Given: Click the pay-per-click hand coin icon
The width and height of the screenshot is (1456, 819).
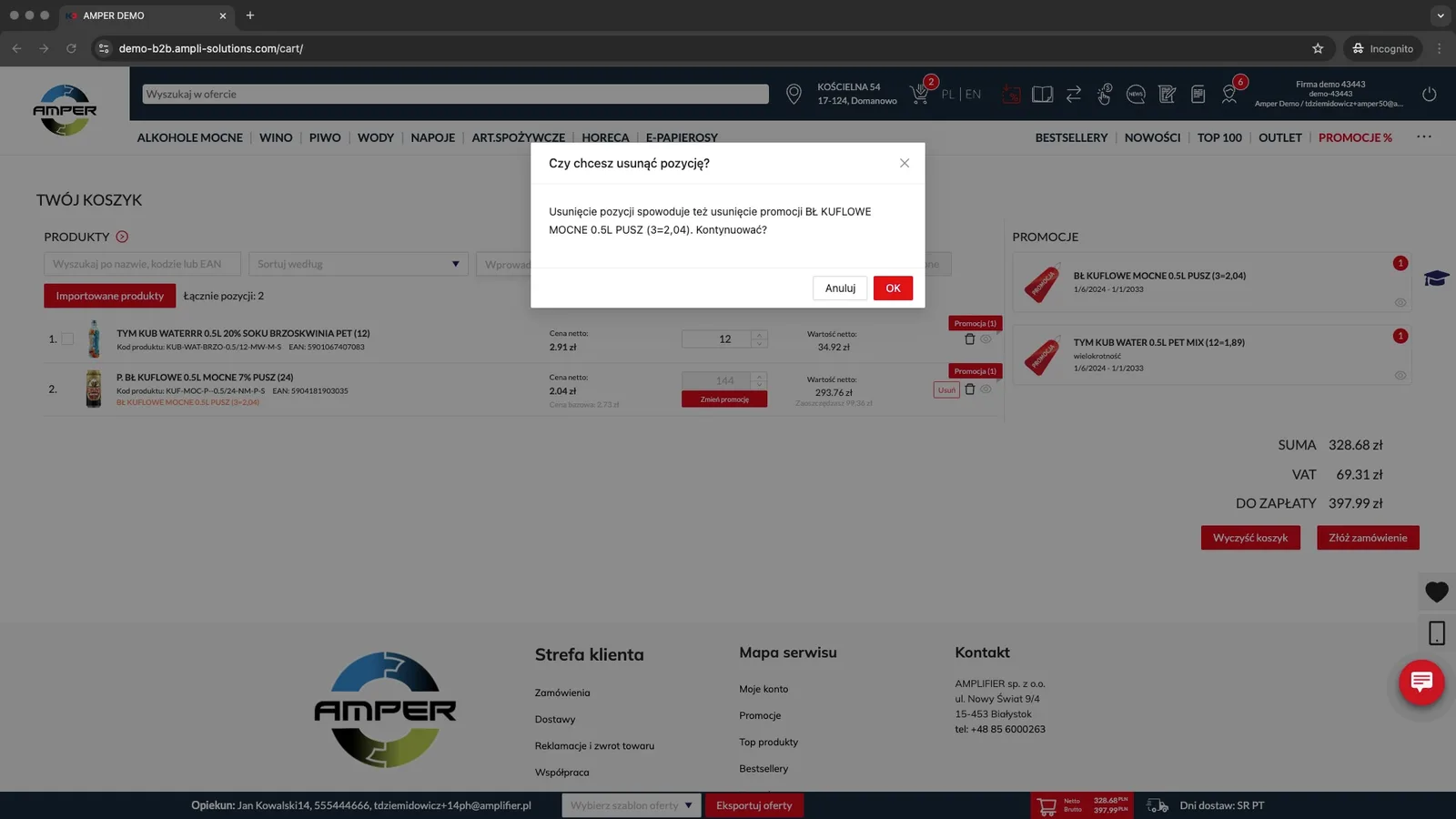Looking at the screenshot, I should (x=1104, y=94).
